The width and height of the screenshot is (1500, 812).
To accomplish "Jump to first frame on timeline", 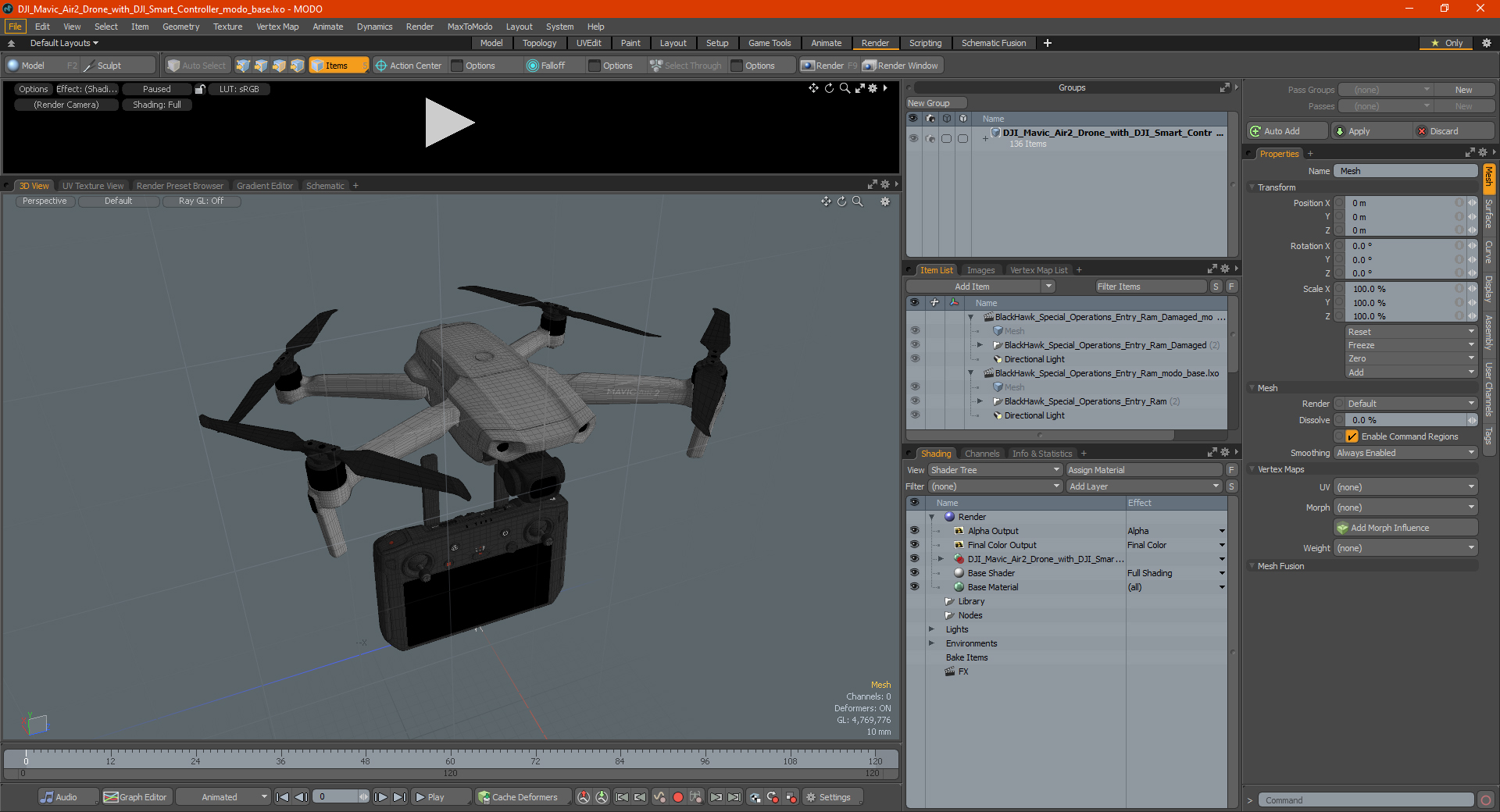I will point(283,797).
